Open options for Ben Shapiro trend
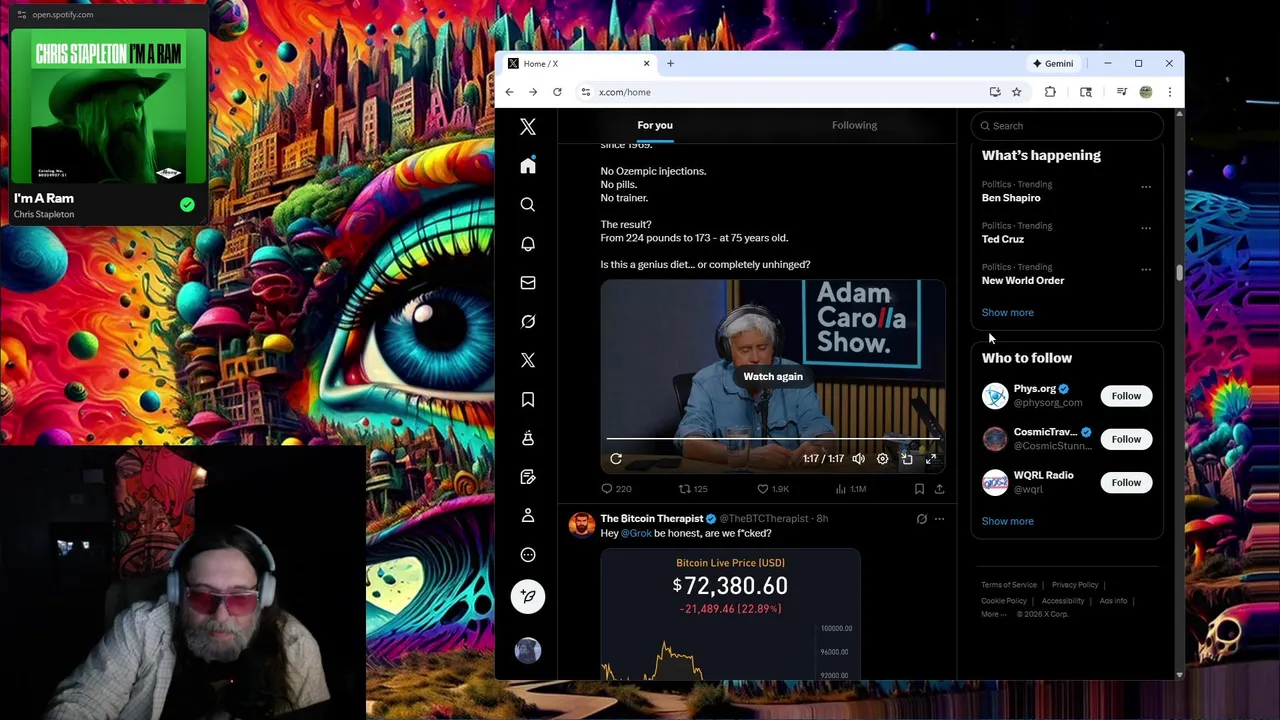Screen dimensions: 1280x720 coord(1146,186)
